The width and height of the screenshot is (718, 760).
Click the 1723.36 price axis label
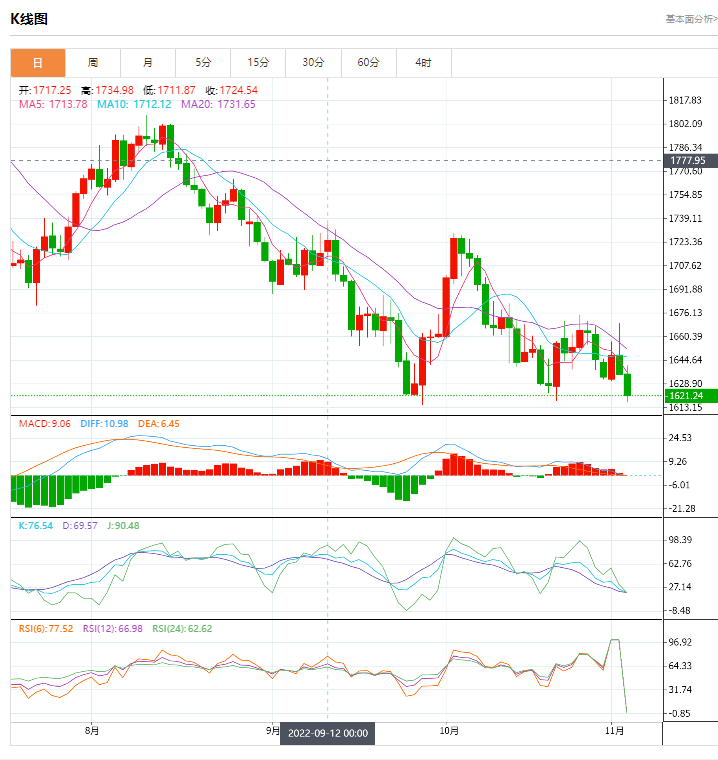pyautogui.click(x=685, y=242)
